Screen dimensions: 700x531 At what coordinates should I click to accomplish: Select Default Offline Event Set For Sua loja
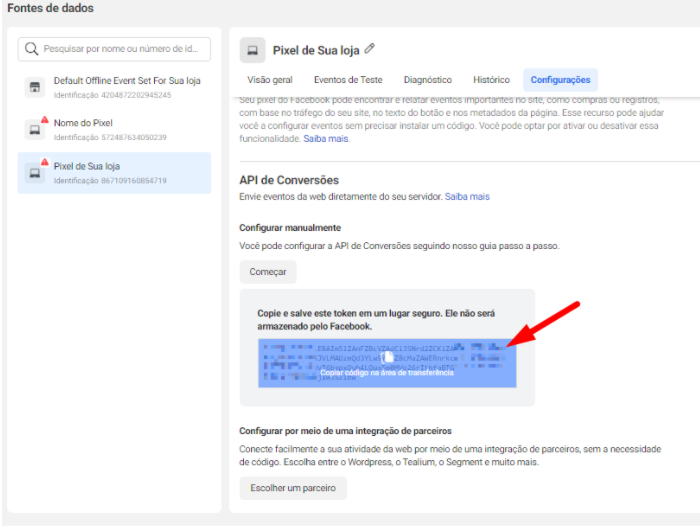114,87
